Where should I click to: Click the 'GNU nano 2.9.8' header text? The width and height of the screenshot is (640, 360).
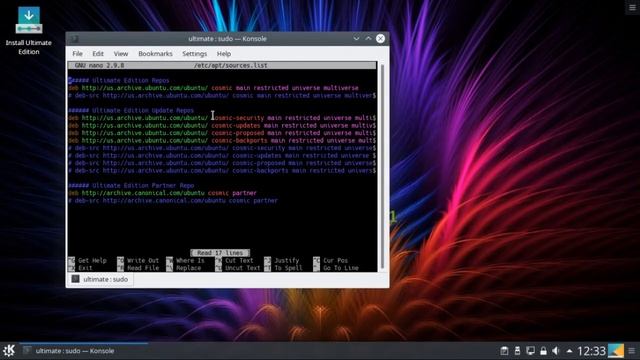coord(99,65)
